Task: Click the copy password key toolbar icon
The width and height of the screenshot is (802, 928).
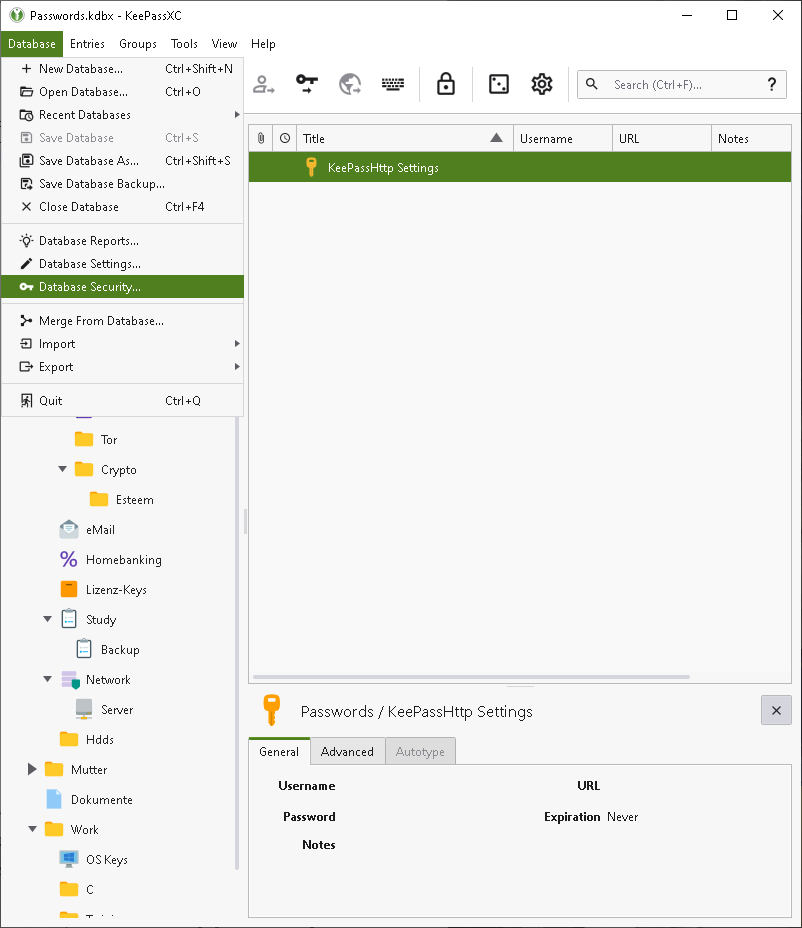Action: [307, 85]
